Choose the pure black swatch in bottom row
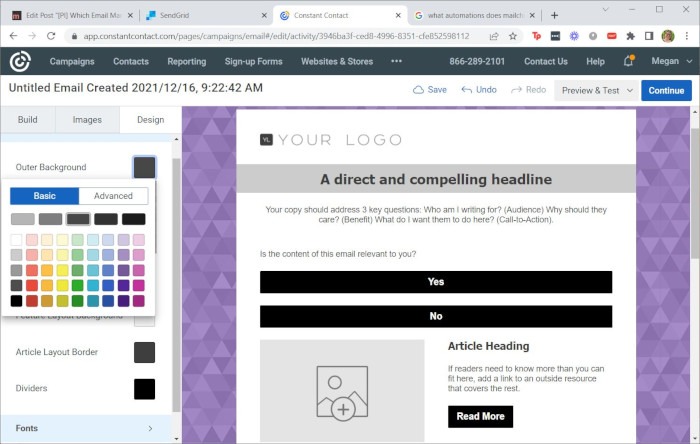Screen dimensions: 700x444 [x=16, y=301]
